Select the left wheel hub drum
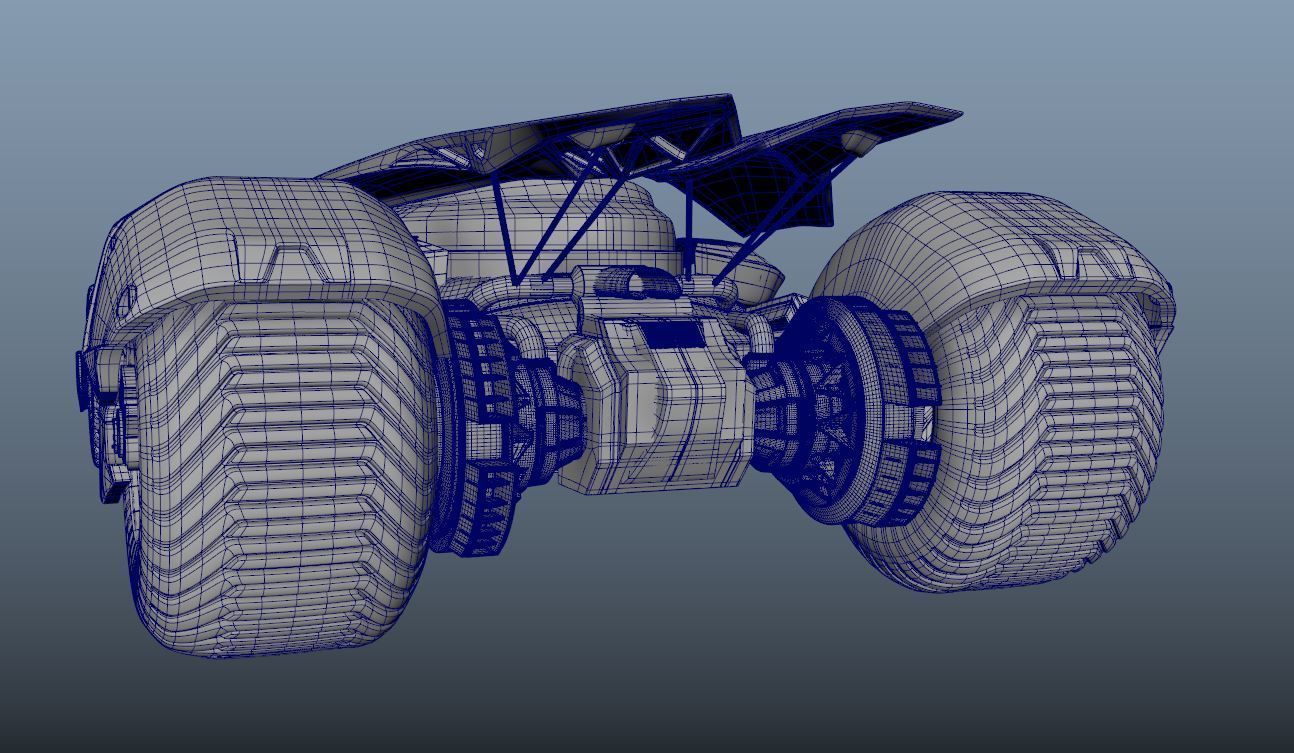Viewport: 1294px width, 753px height. pyautogui.click(x=478, y=430)
